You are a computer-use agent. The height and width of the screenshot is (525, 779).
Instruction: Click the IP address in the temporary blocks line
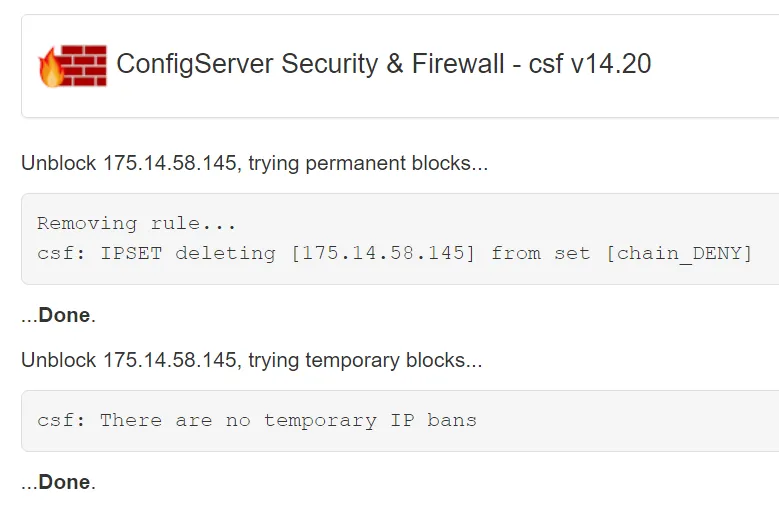pyautogui.click(x=173, y=360)
